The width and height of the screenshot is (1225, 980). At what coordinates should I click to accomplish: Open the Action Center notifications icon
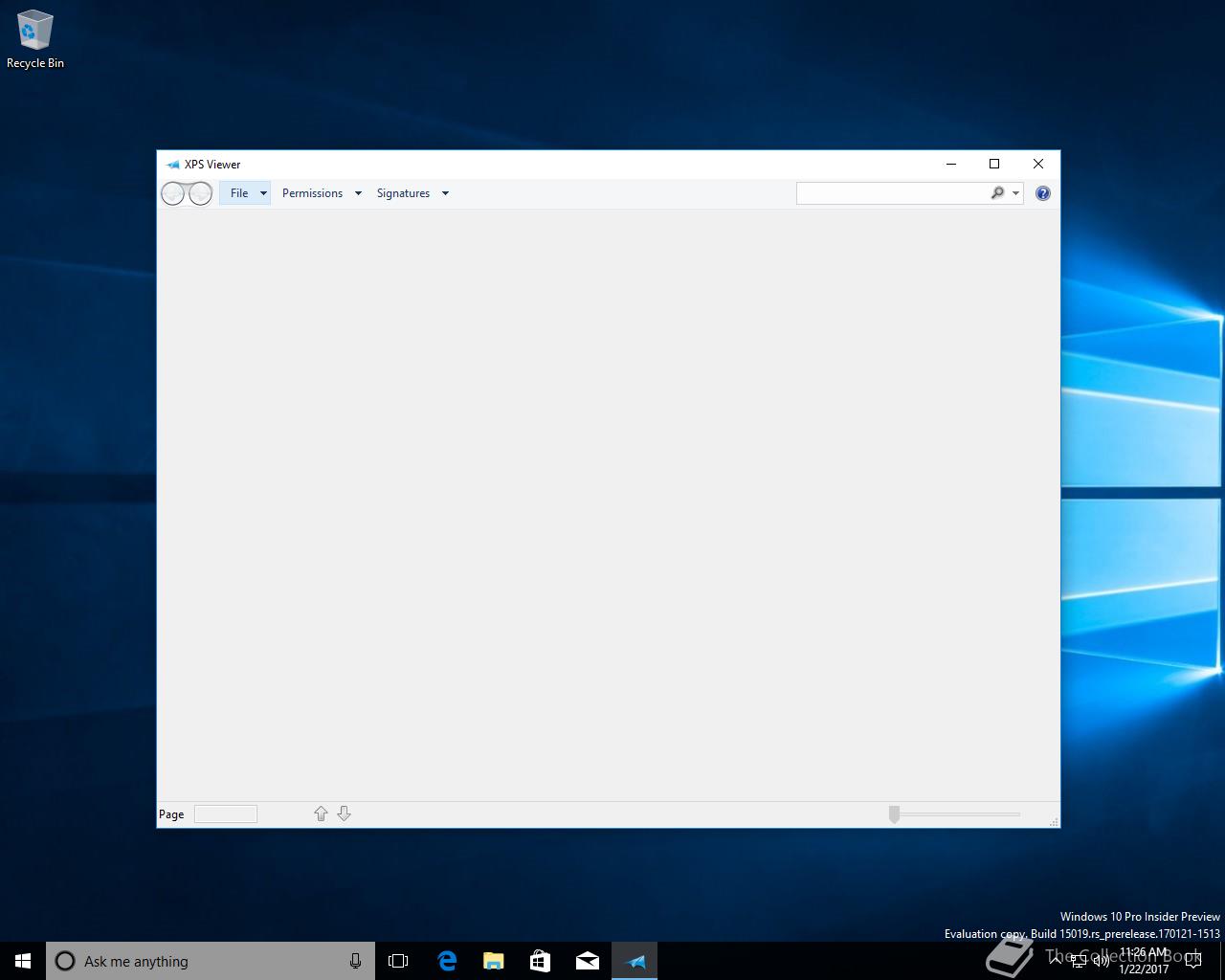pos(1192,961)
